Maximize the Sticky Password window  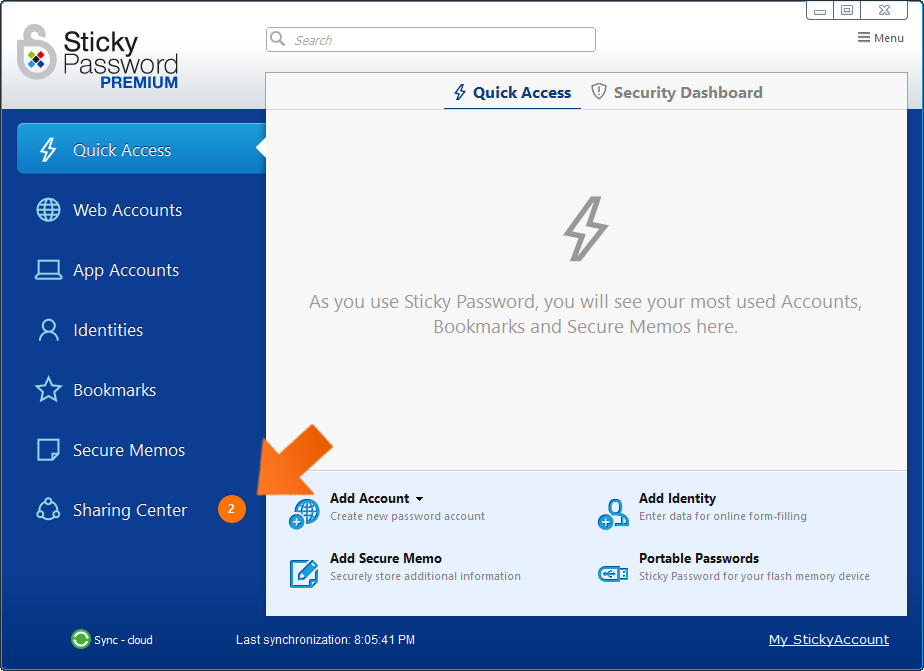(847, 10)
